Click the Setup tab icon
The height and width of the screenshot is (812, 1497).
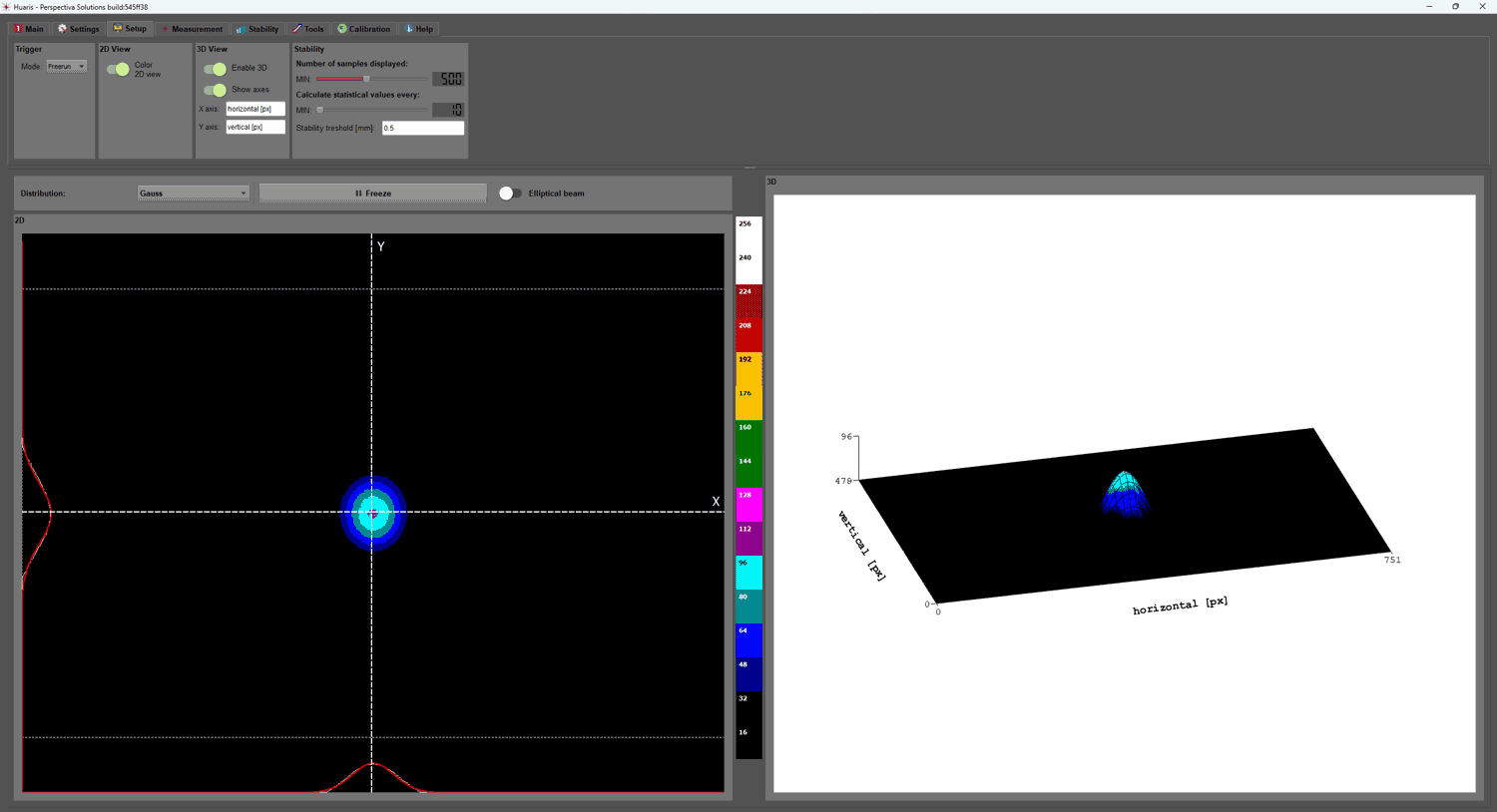point(118,29)
